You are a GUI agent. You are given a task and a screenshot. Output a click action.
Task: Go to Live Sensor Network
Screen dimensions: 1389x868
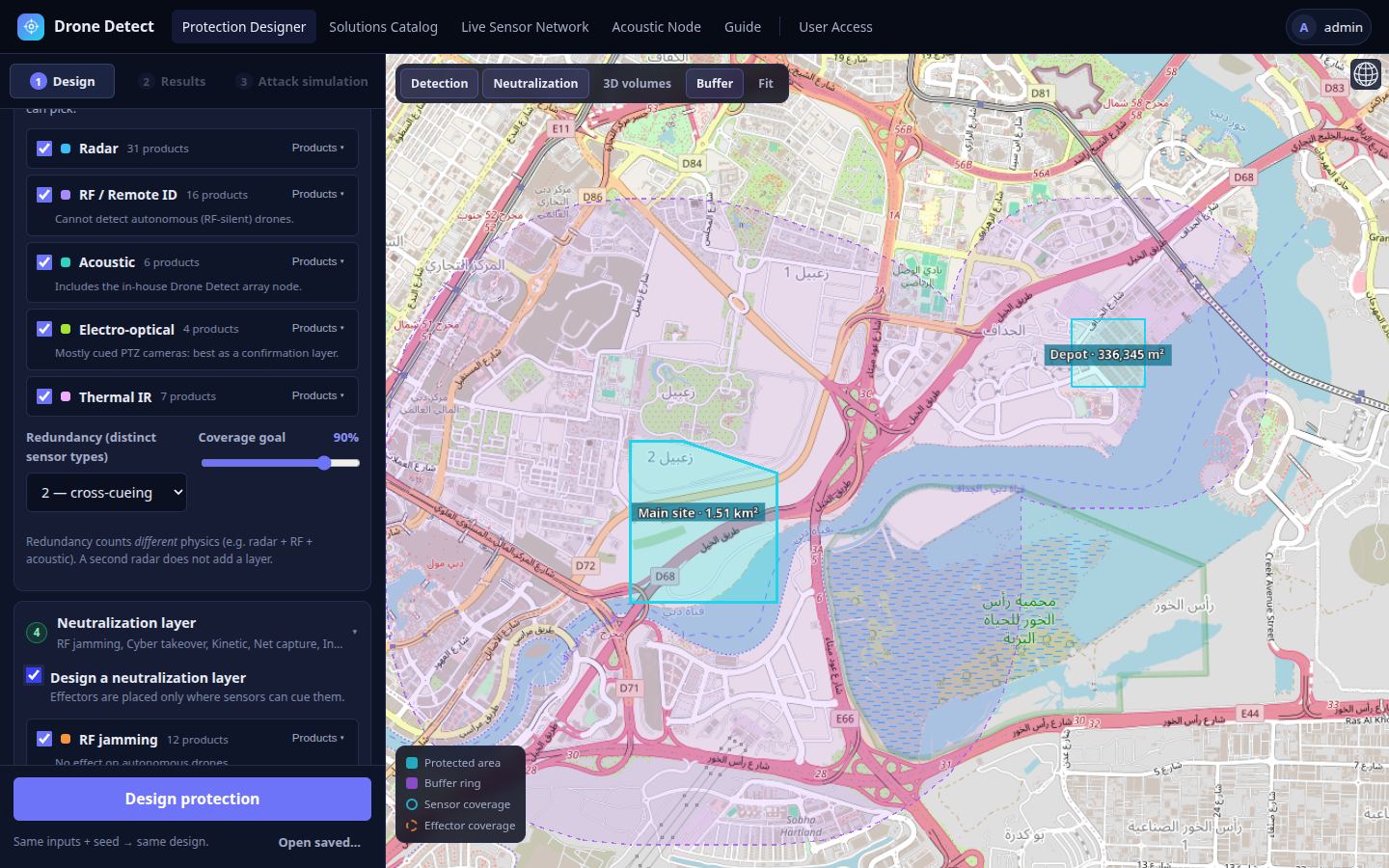pos(525,27)
